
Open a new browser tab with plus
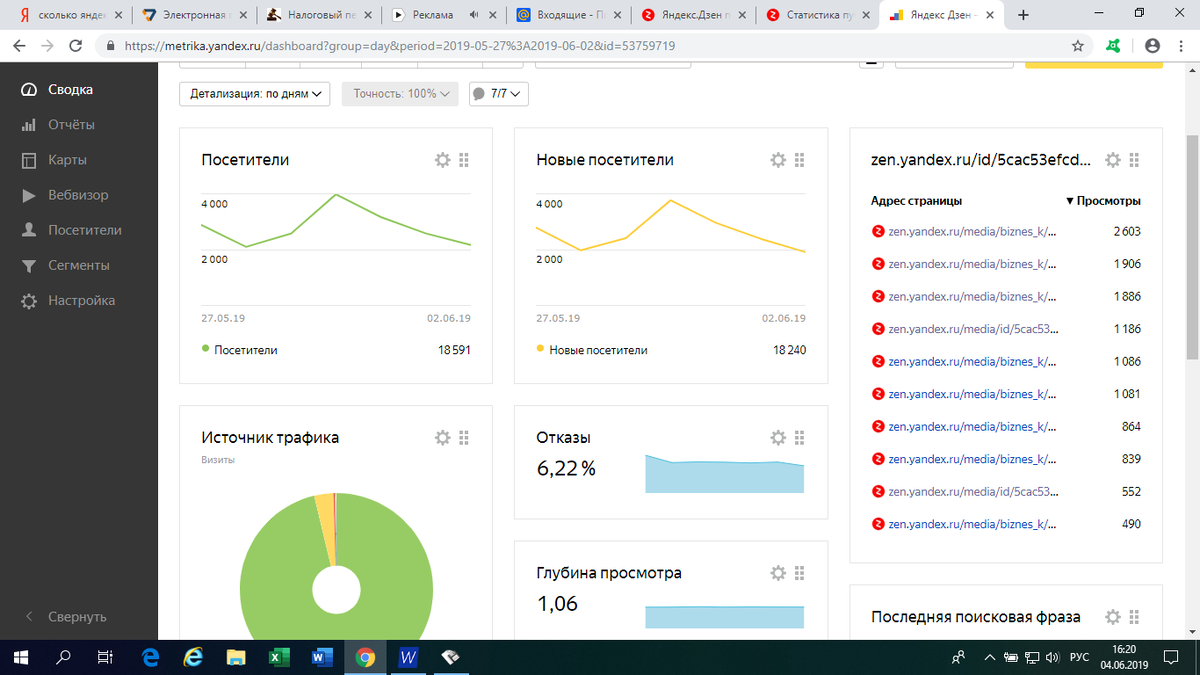coord(1023,15)
